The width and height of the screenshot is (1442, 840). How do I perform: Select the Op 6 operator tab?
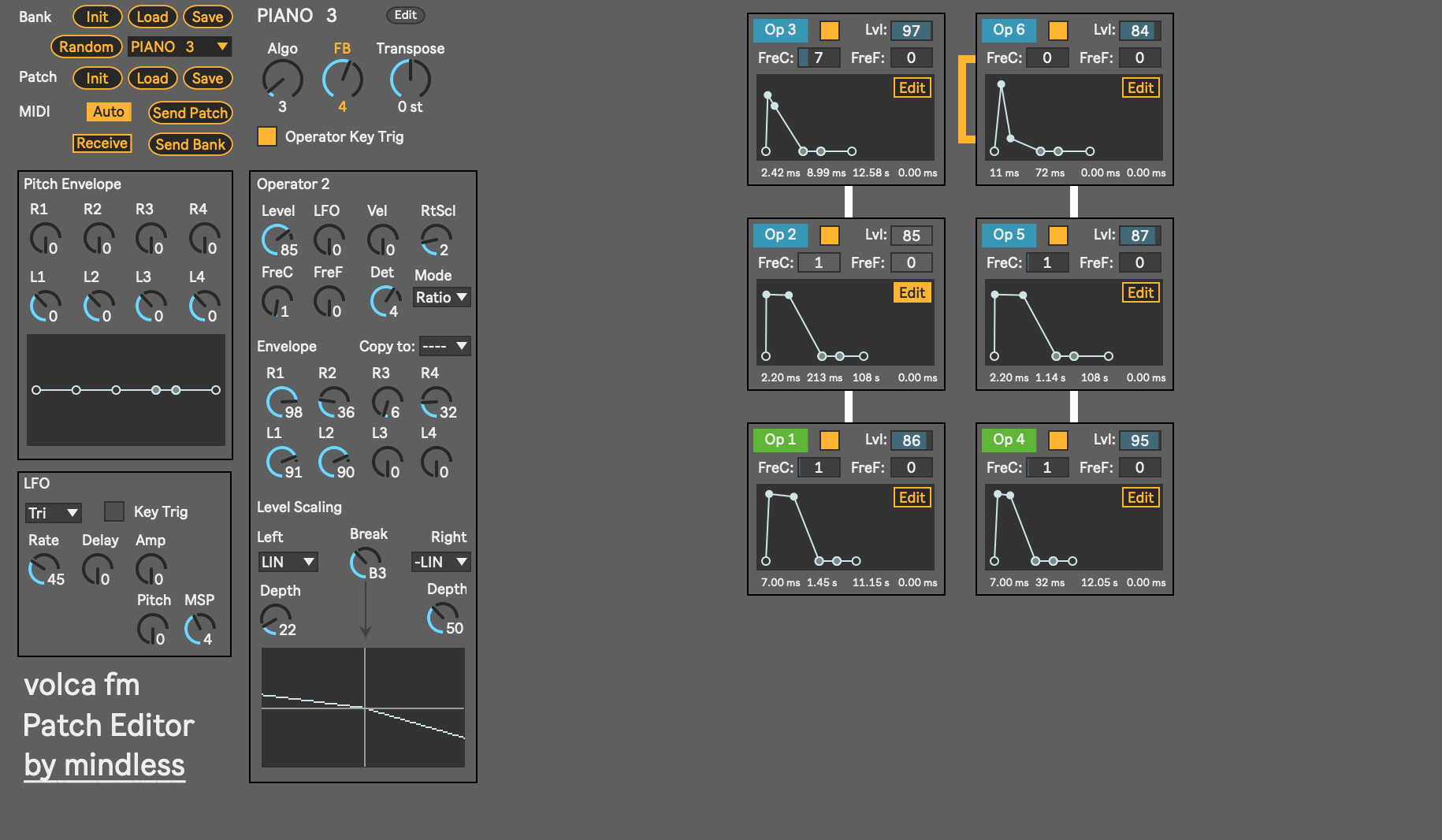coord(1009,30)
